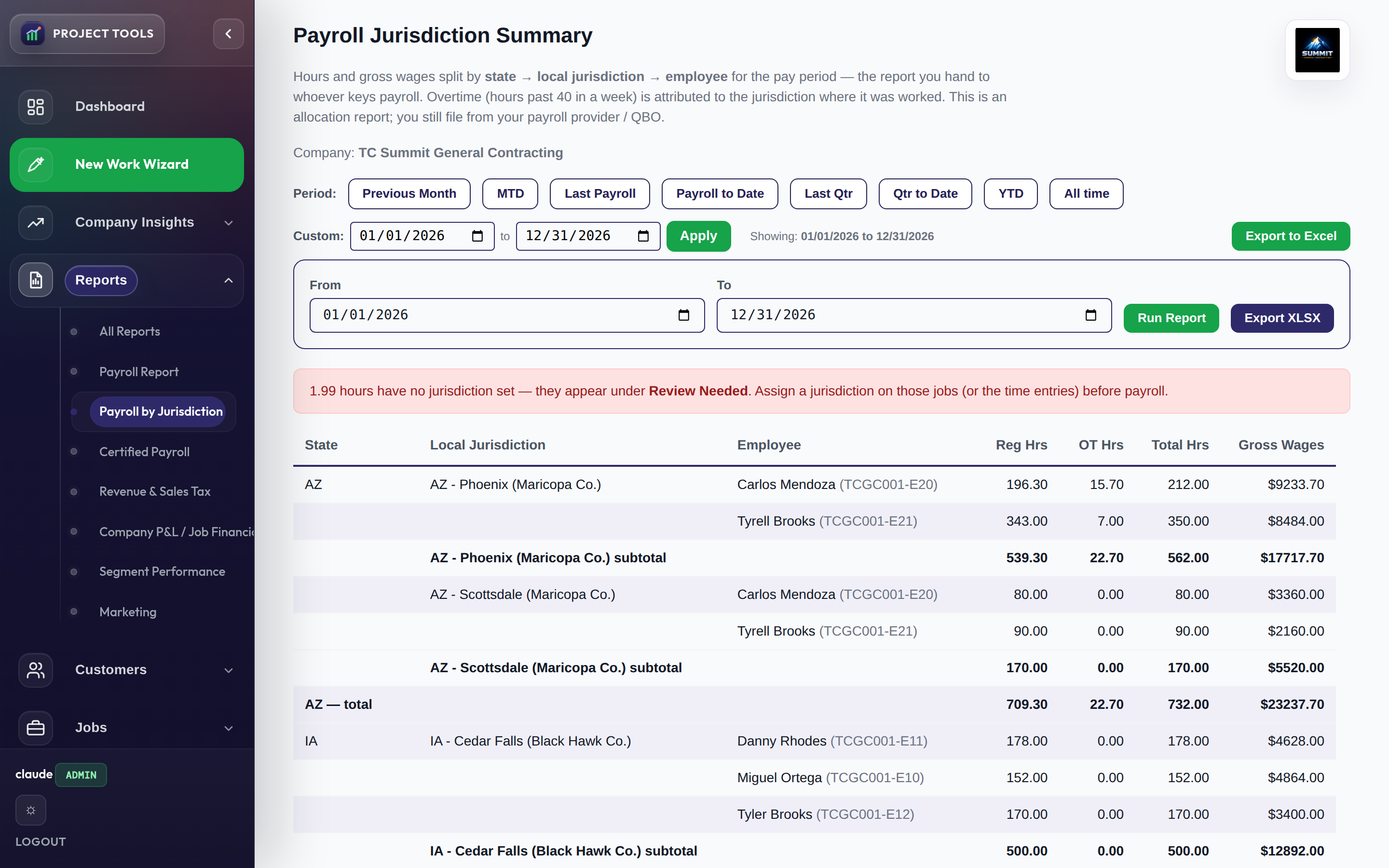Click Tyler Brooks (TCGC001-E12) employee cell

point(825,814)
